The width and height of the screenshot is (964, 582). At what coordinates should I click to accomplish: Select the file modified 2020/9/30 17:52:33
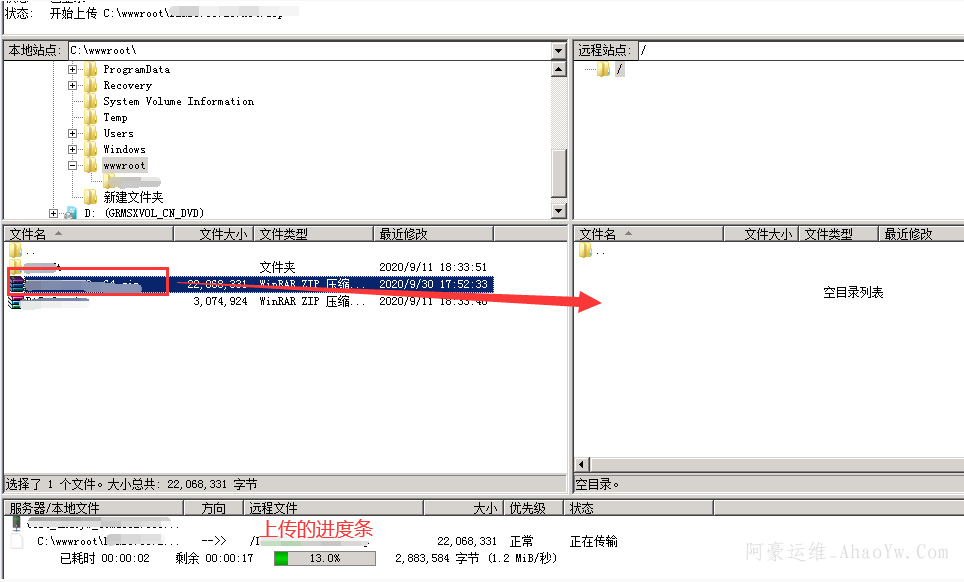tap(251, 284)
